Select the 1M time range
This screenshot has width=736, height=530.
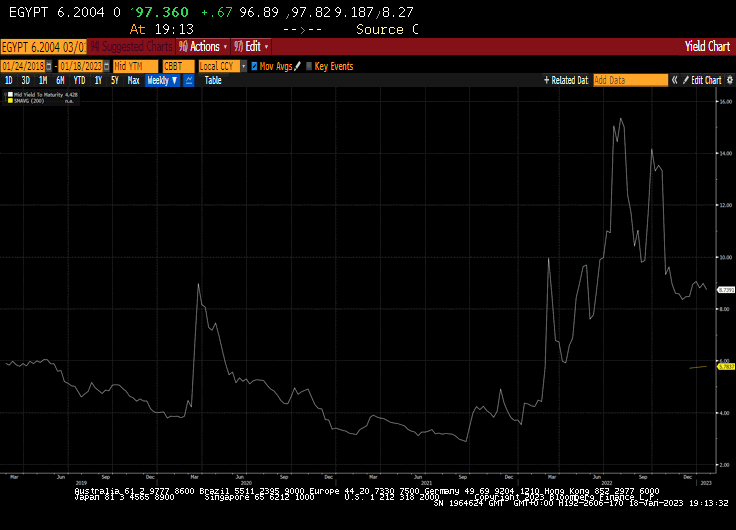pos(43,80)
